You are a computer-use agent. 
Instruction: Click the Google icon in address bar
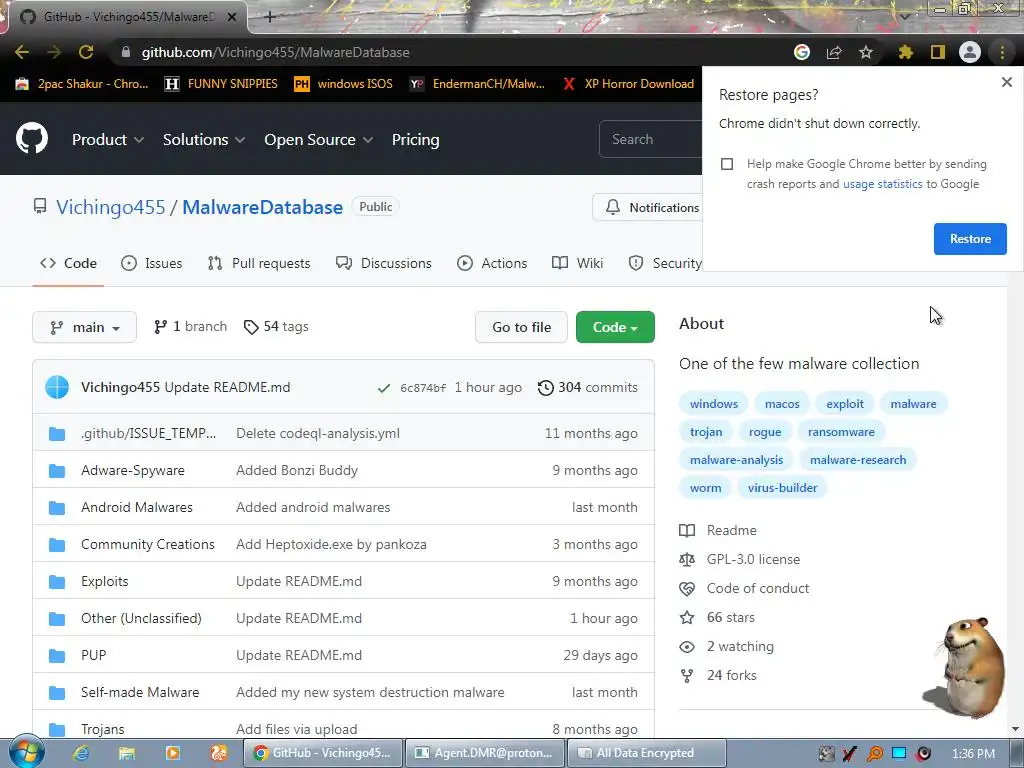pyautogui.click(x=801, y=52)
